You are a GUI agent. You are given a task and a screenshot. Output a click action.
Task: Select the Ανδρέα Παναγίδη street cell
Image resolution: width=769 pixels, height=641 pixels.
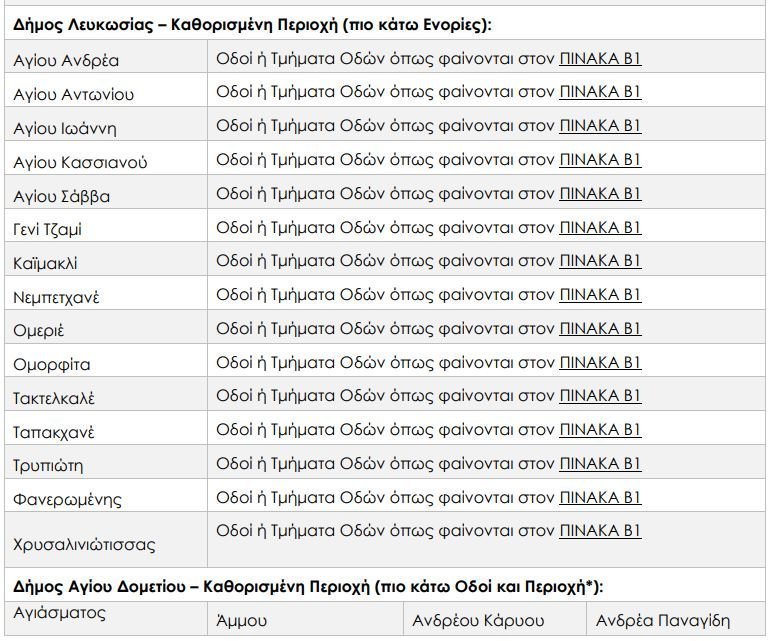pyautogui.click(x=676, y=618)
